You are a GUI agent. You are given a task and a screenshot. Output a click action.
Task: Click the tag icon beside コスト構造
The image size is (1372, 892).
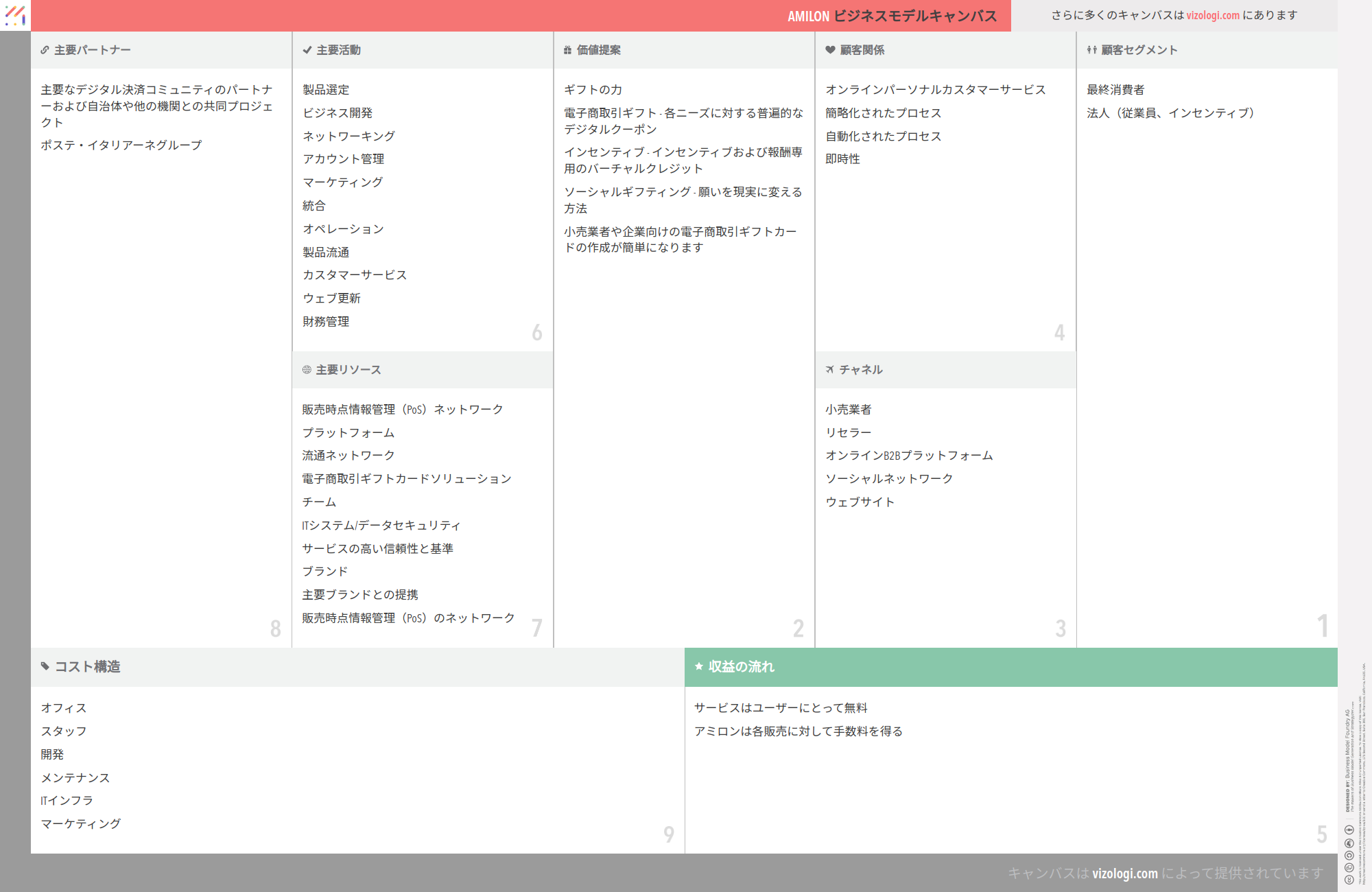[45, 666]
